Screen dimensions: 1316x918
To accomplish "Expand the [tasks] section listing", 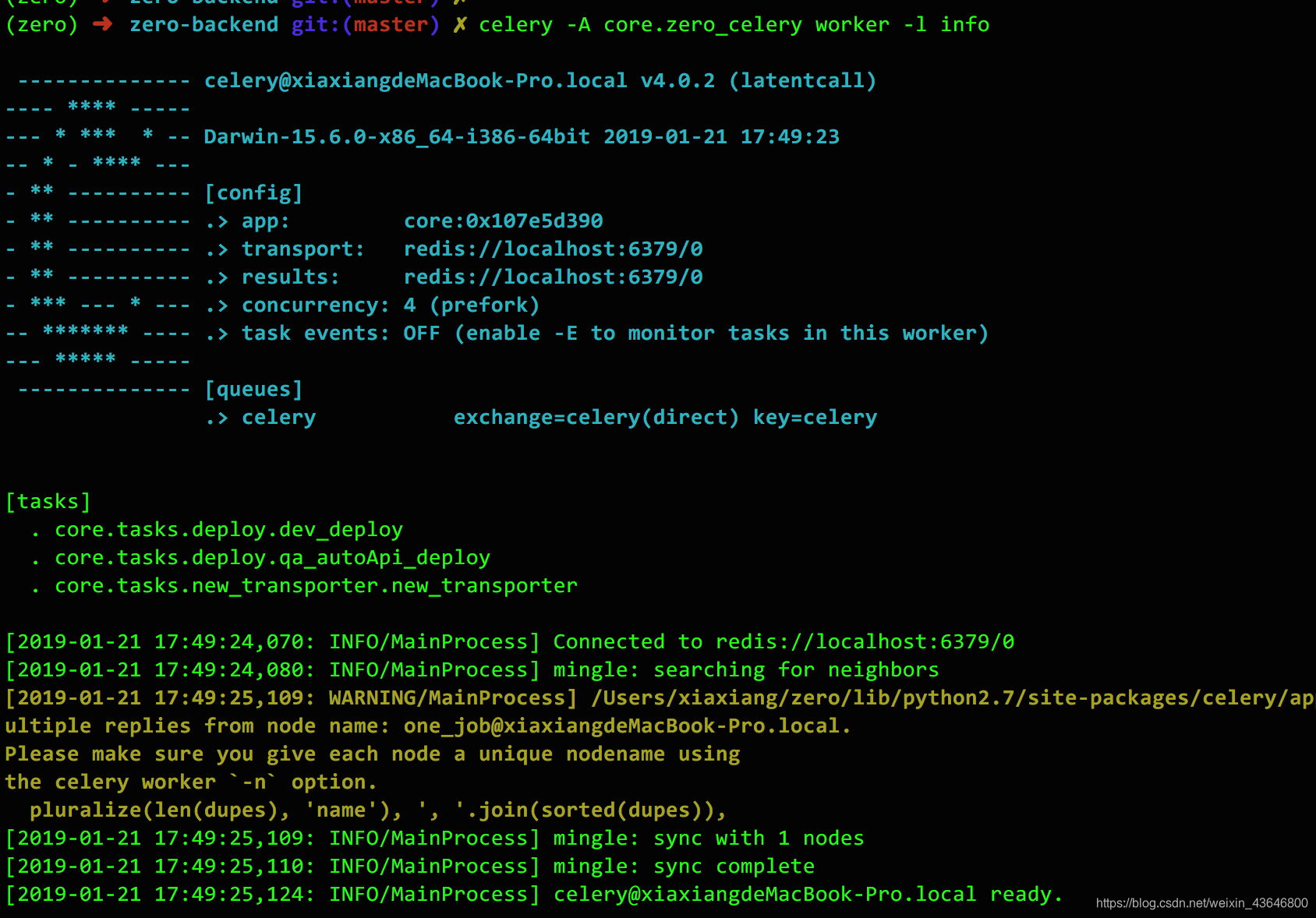I will (48, 500).
